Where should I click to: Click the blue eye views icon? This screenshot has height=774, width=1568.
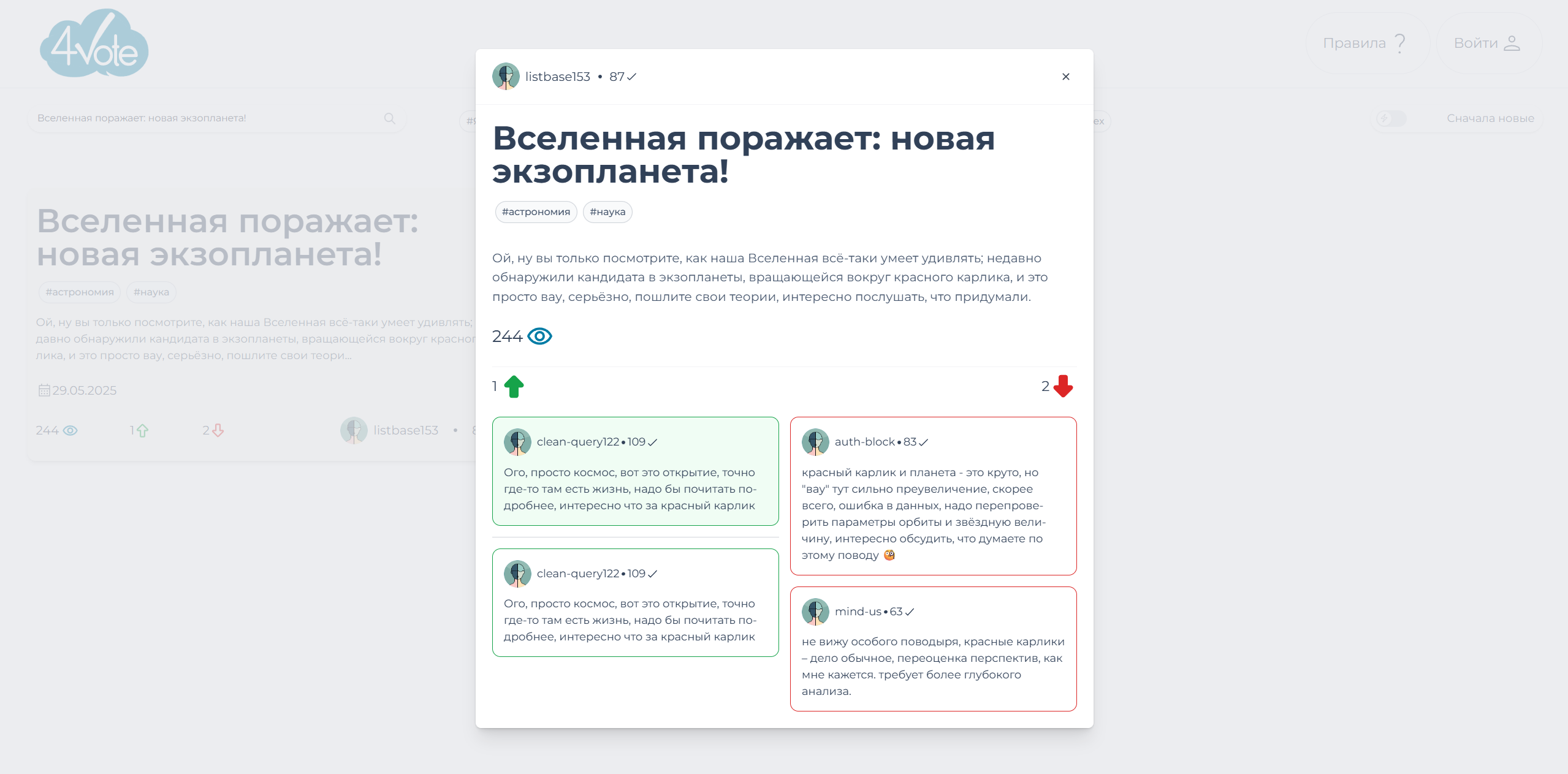(x=539, y=336)
